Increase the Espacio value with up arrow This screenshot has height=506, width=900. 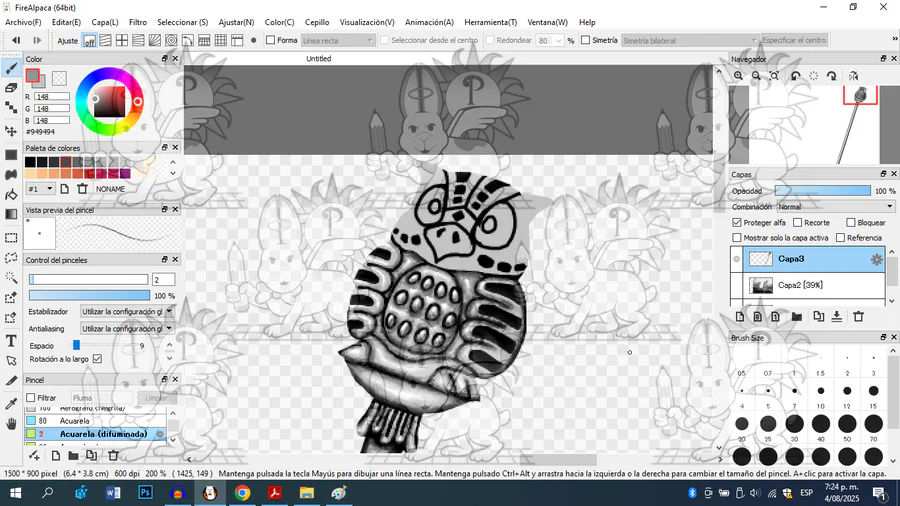169,344
